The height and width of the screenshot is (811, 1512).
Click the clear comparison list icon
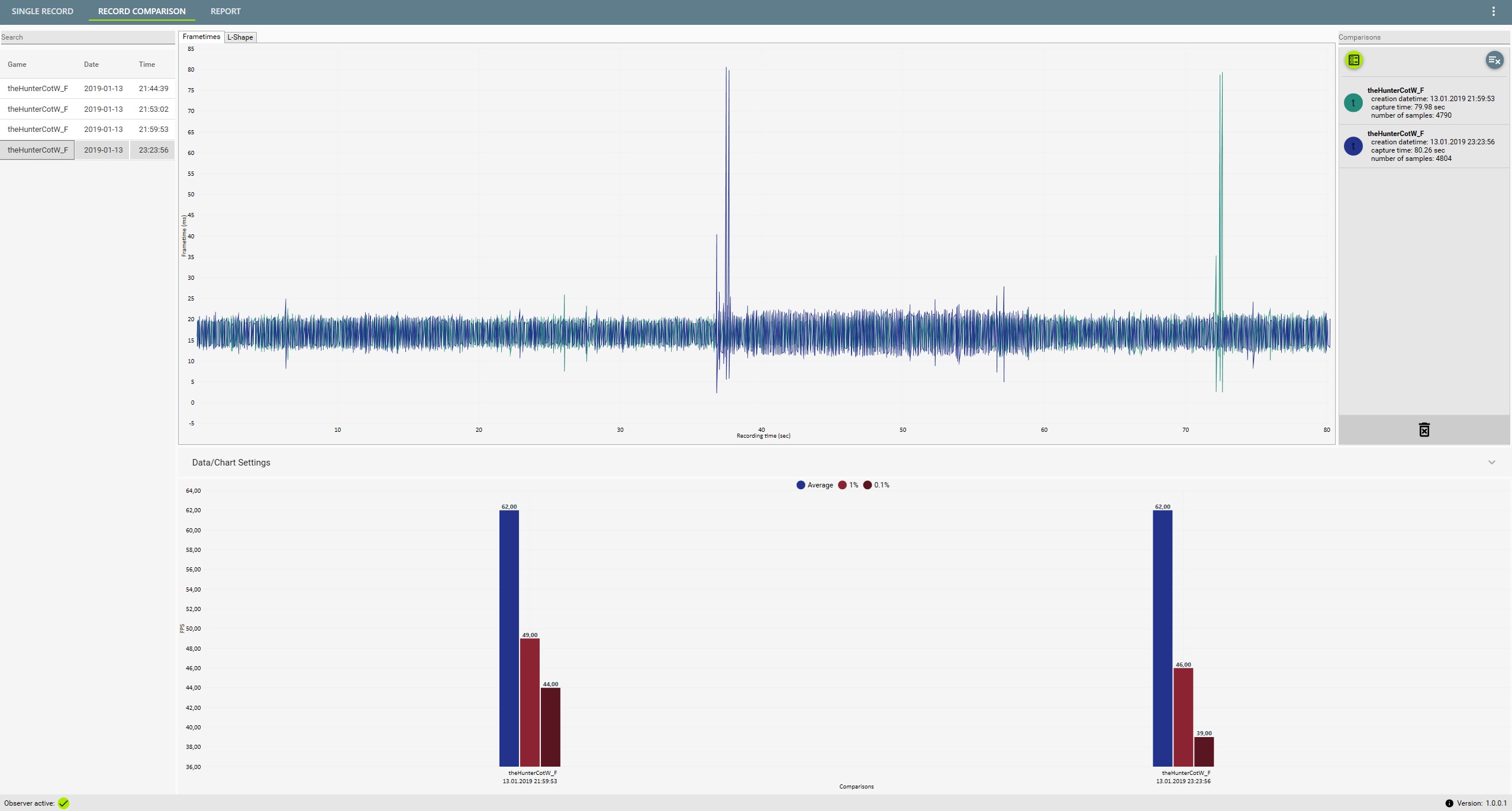(1494, 60)
